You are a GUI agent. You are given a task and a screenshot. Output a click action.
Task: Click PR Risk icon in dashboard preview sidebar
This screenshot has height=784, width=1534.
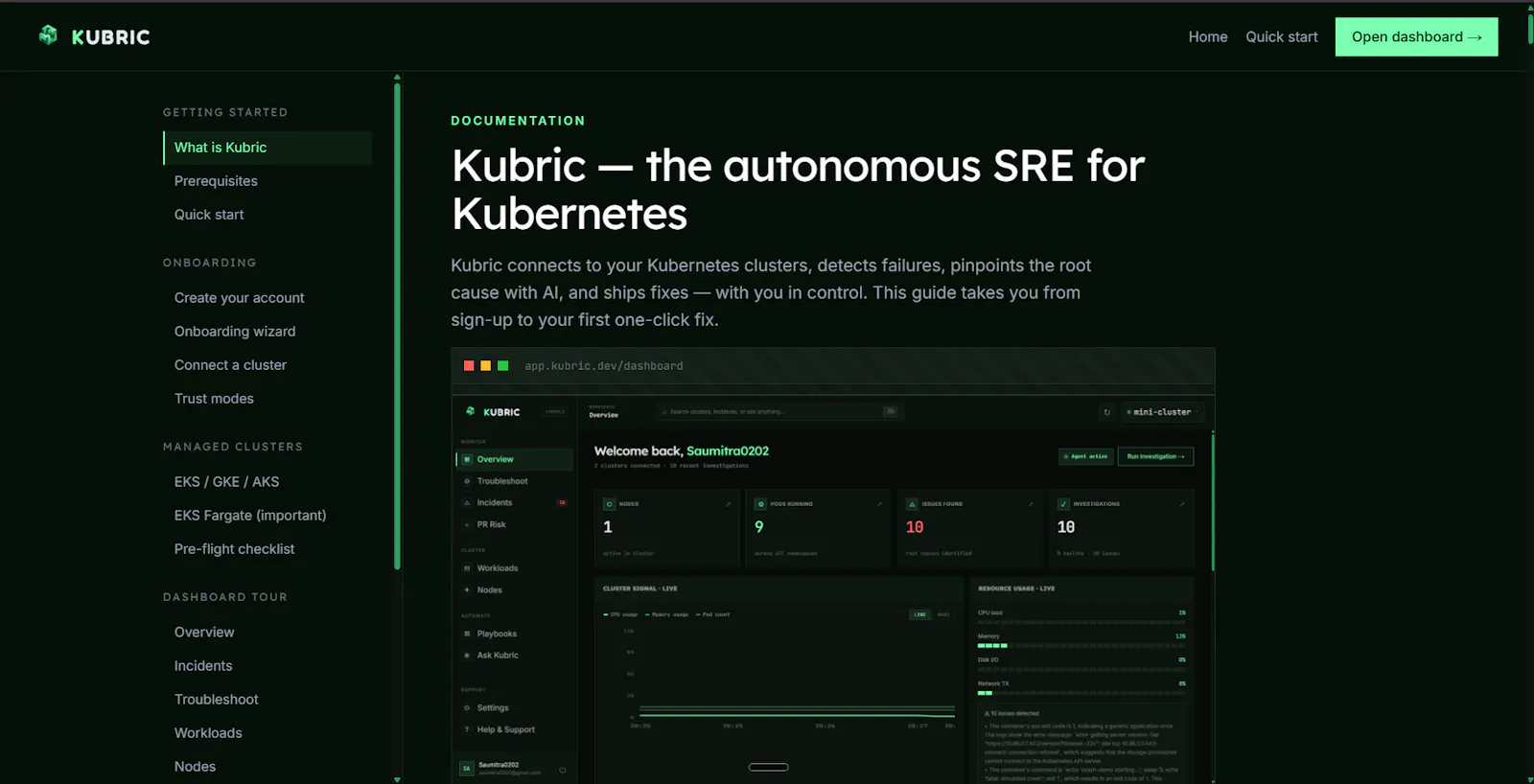tap(467, 525)
